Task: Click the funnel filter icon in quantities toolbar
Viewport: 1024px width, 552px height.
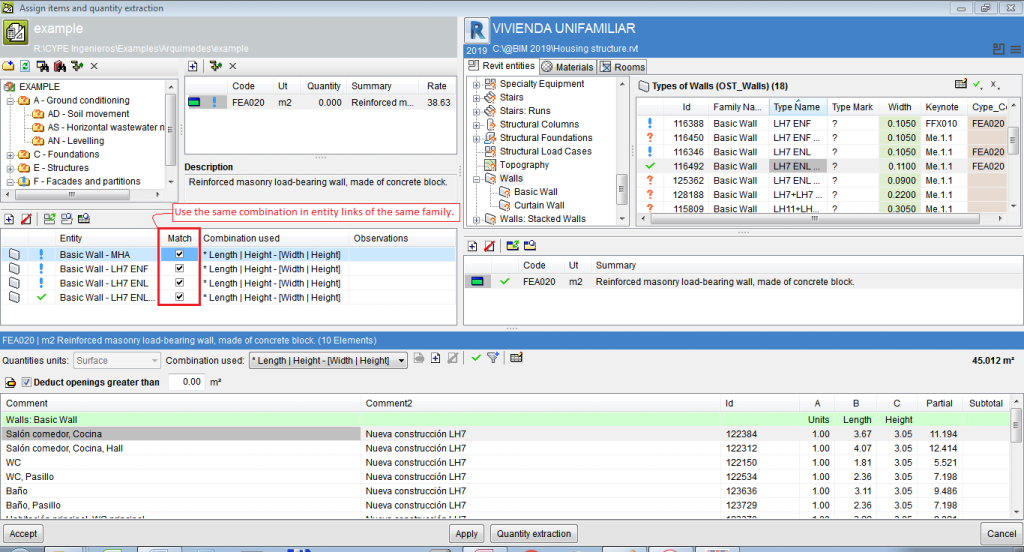Action: [x=493, y=357]
